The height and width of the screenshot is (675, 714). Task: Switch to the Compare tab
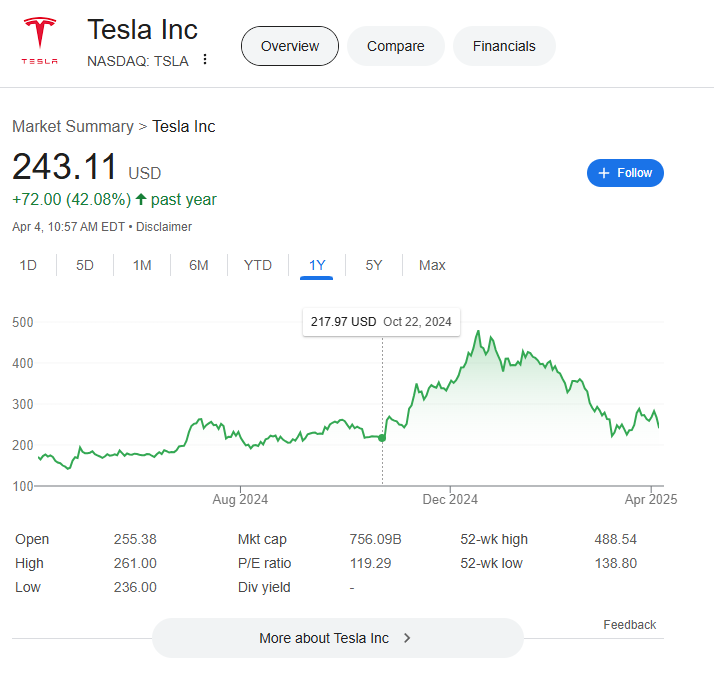395,46
